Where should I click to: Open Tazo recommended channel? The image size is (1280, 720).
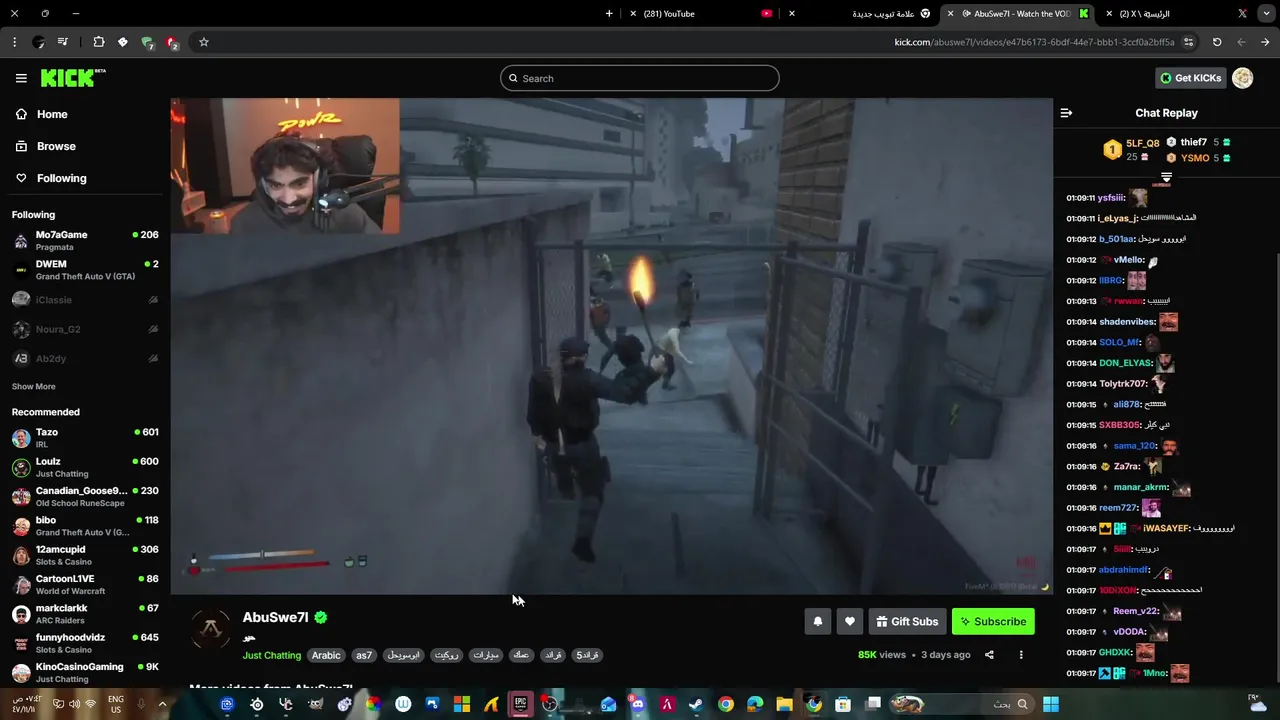click(85, 438)
